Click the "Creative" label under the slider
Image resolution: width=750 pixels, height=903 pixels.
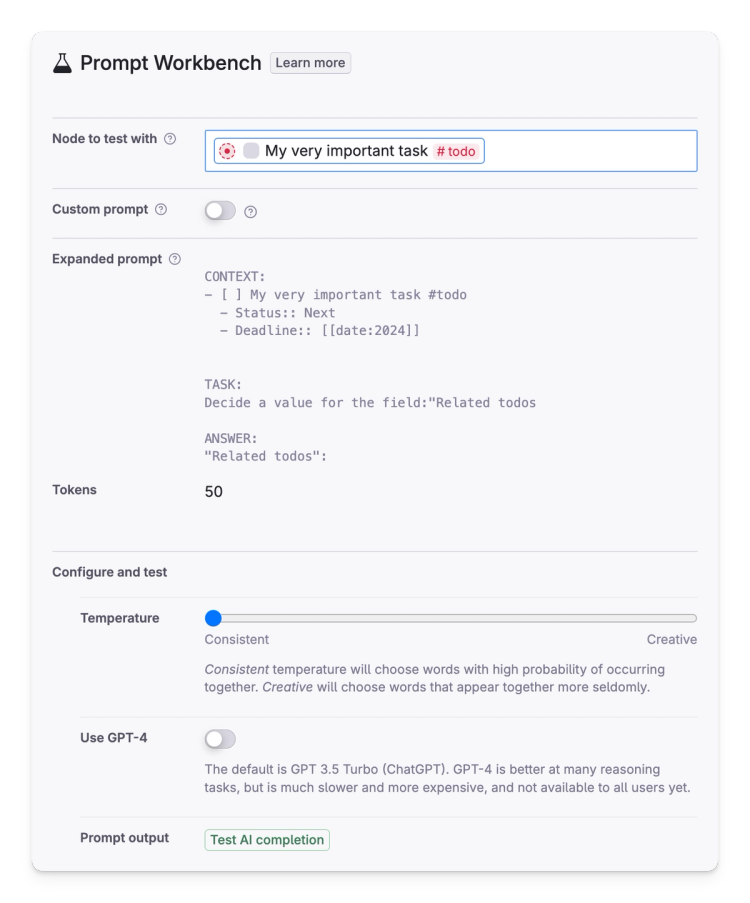671,639
